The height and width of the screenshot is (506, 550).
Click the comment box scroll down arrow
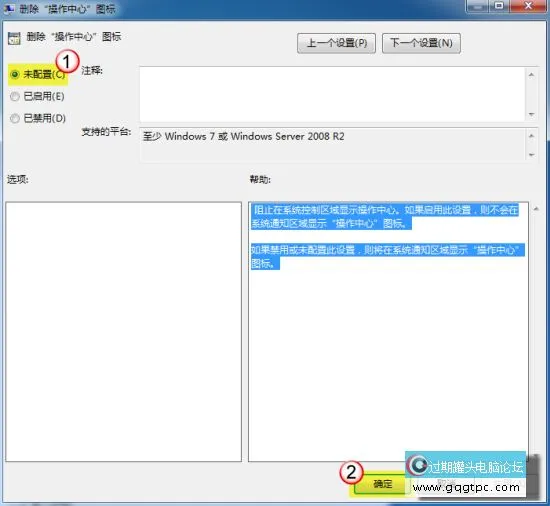531,114
